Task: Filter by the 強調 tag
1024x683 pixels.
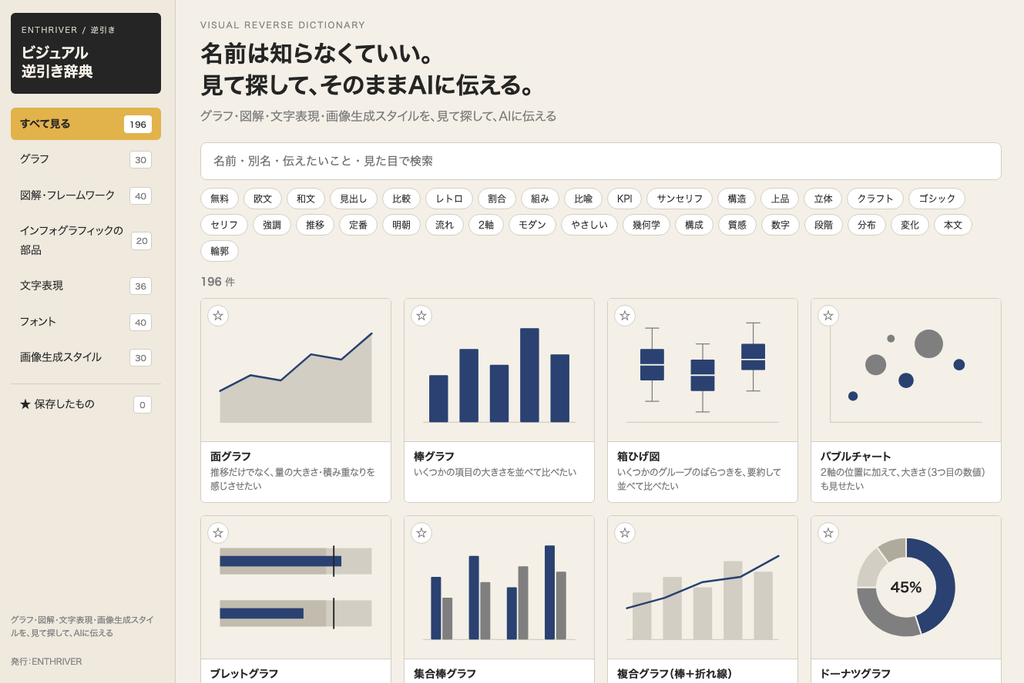Action: pyautogui.click(x=272, y=225)
